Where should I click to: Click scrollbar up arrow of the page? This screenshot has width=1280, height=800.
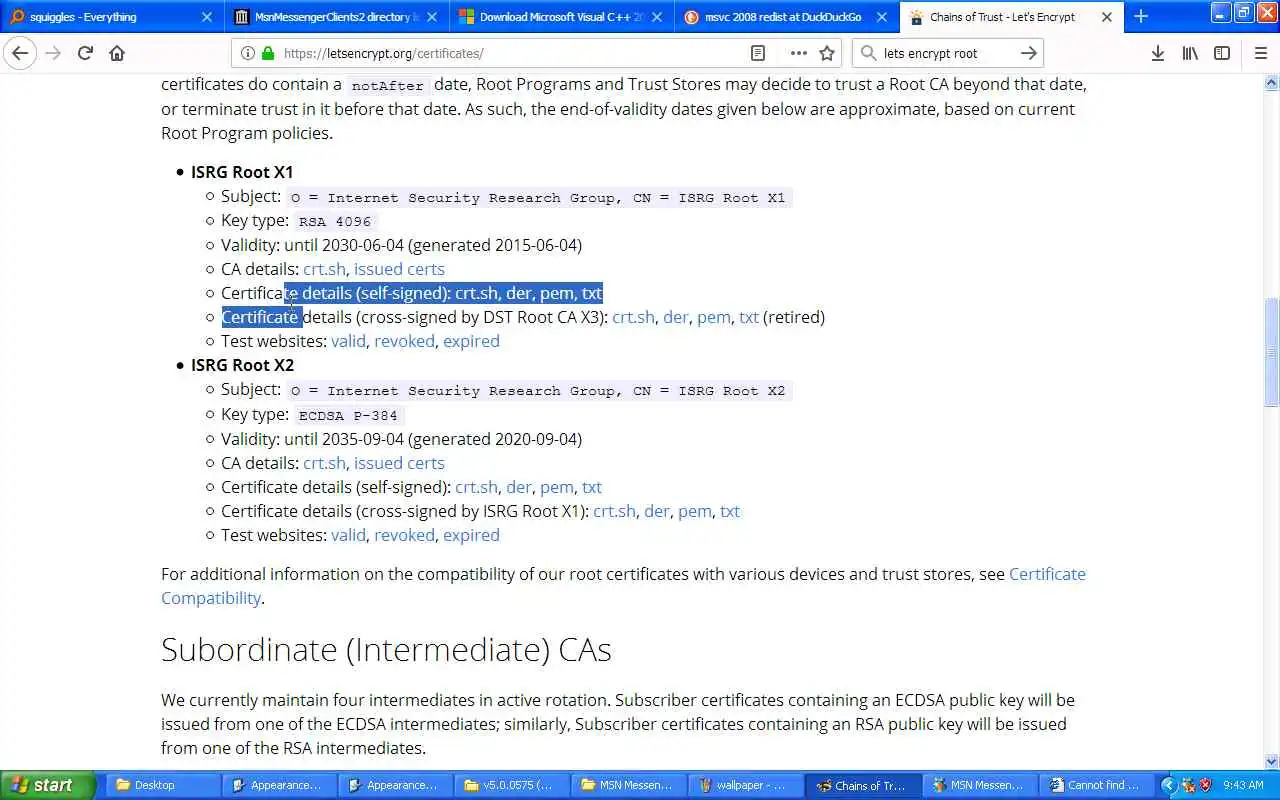1272,82
